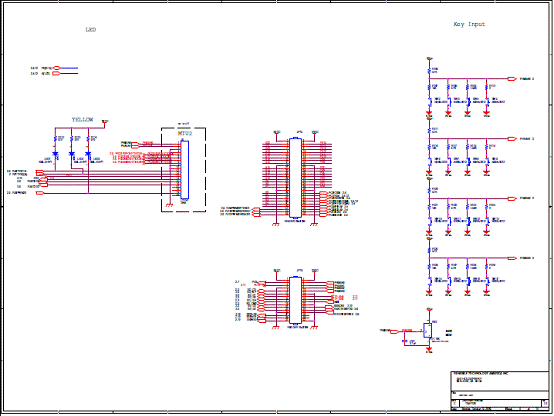Click the ground symbol below the MTU2 connector
This screenshot has width=554, height=416.
(x=170, y=205)
